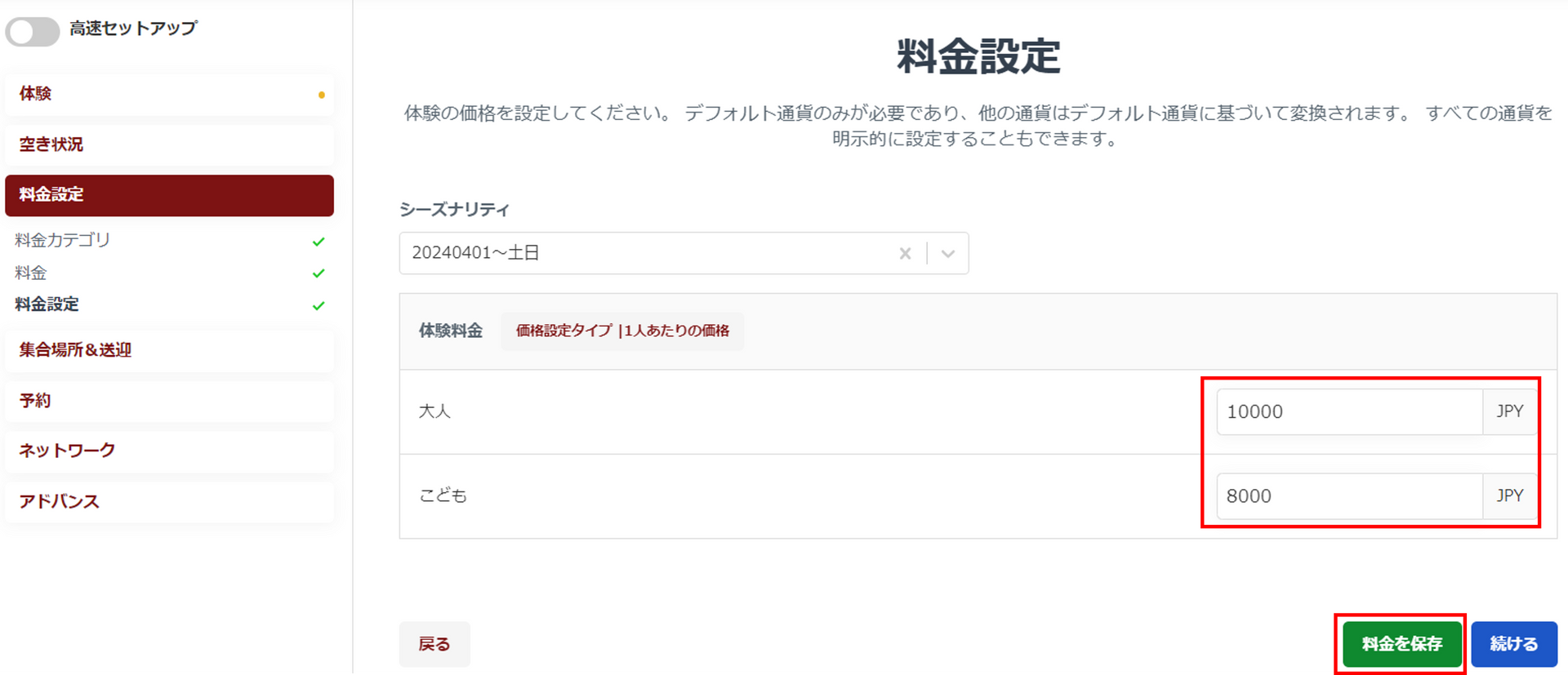Open the アドバンス sidebar section
1568x675 pixels.
point(169,501)
